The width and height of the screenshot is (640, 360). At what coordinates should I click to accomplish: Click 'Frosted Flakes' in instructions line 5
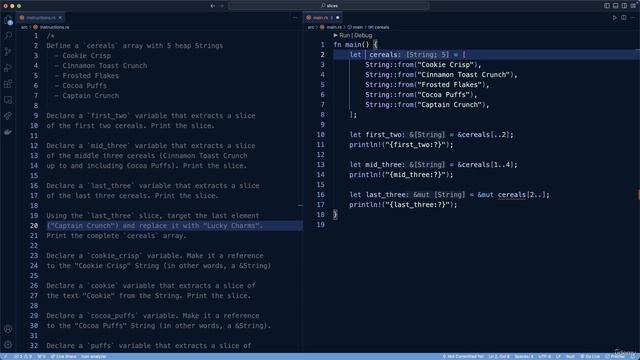(x=91, y=76)
